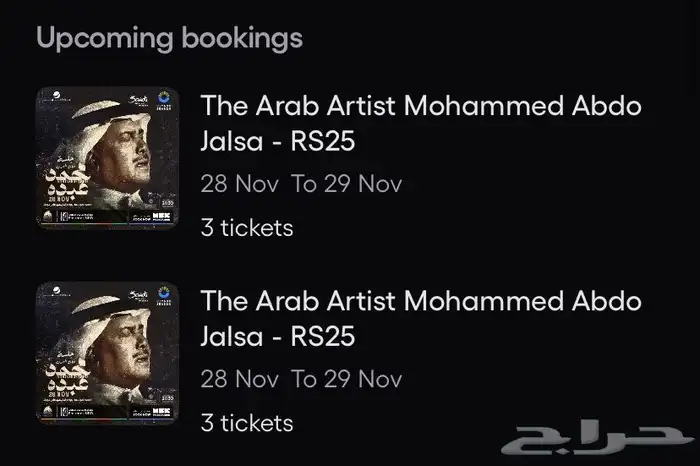Click "Jalsa - RS25" in the second booking
Screen dimensions: 700x466
[278, 337]
